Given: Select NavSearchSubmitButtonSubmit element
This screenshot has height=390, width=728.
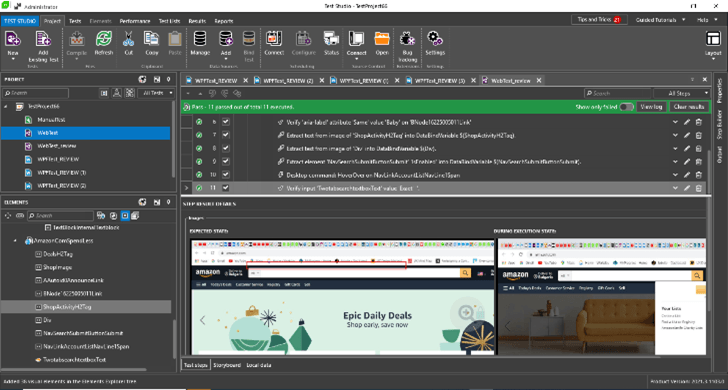Looking at the screenshot, I should [x=83, y=333].
